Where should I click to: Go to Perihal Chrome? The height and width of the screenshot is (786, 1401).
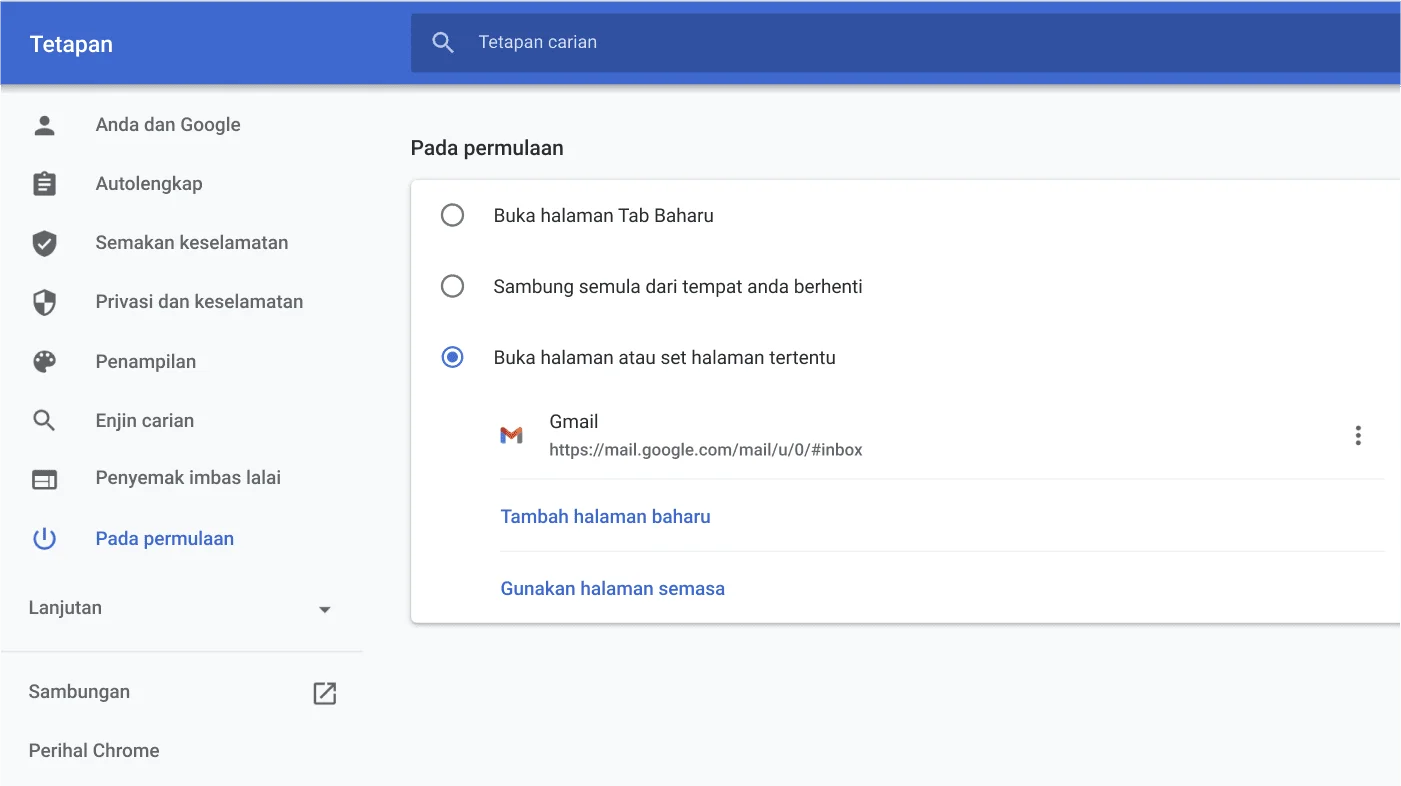(x=93, y=750)
